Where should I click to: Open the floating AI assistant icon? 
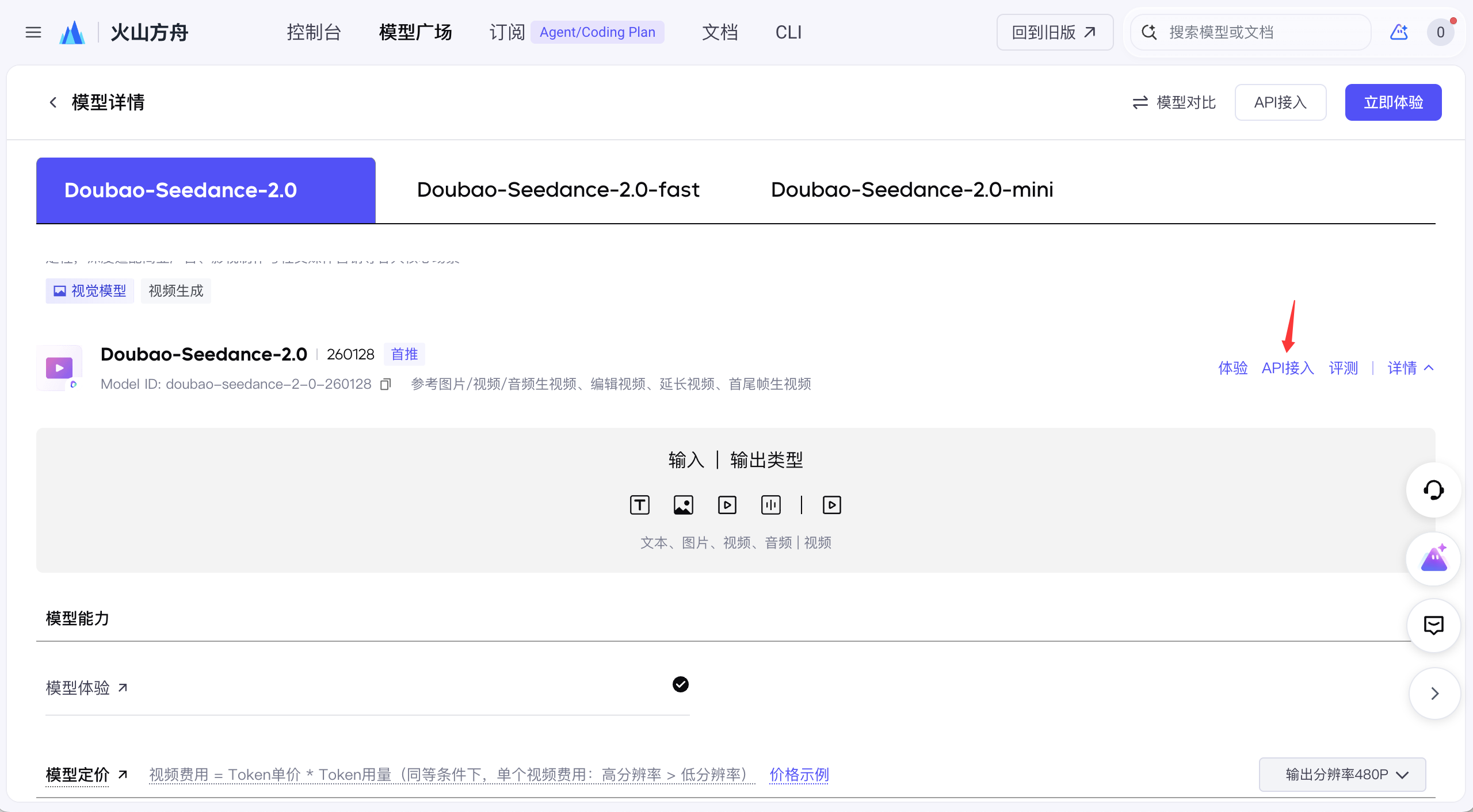(x=1433, y=558)
